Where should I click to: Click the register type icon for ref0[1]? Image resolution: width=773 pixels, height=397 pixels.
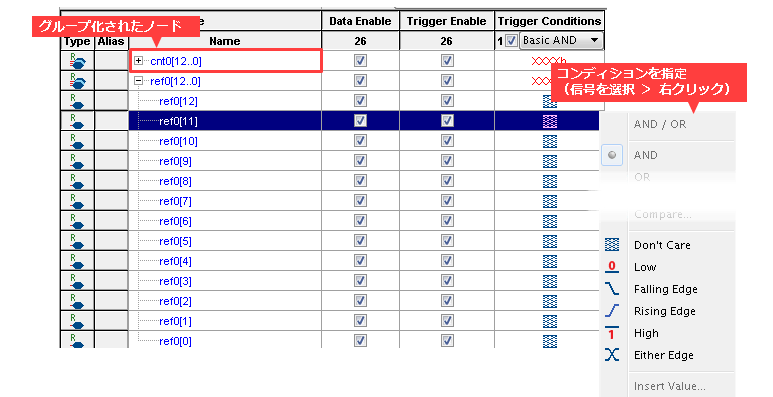coord(76,321)
